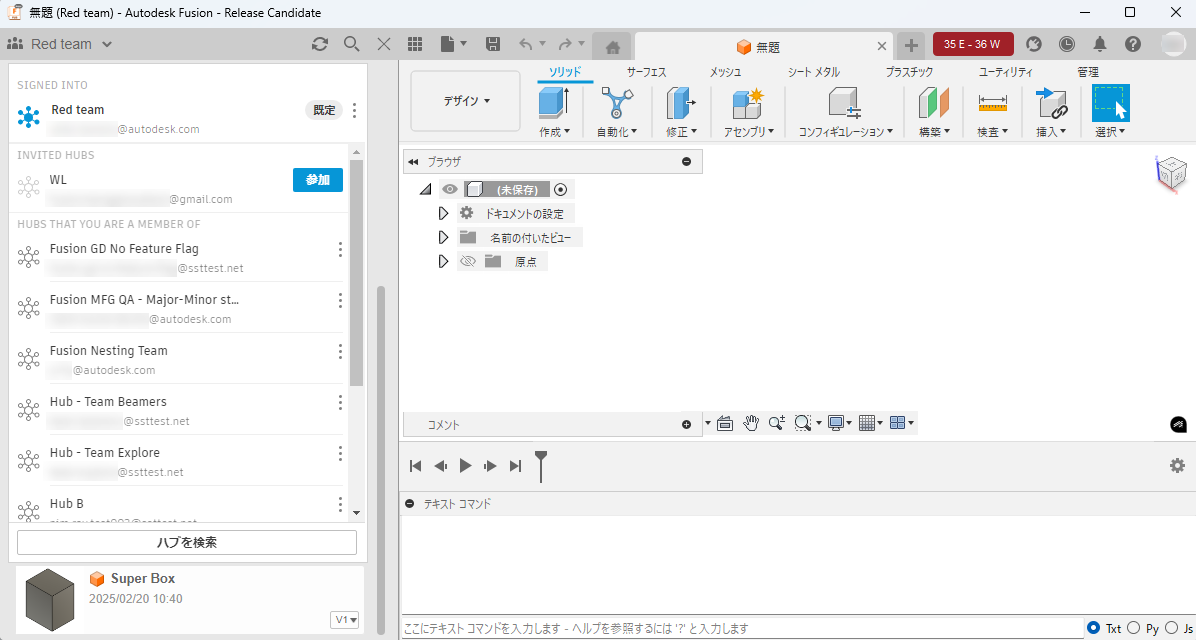Refresh the data panel
Image resolution: width=1196 pixels, height=640 pixels.
pos(320,44)
